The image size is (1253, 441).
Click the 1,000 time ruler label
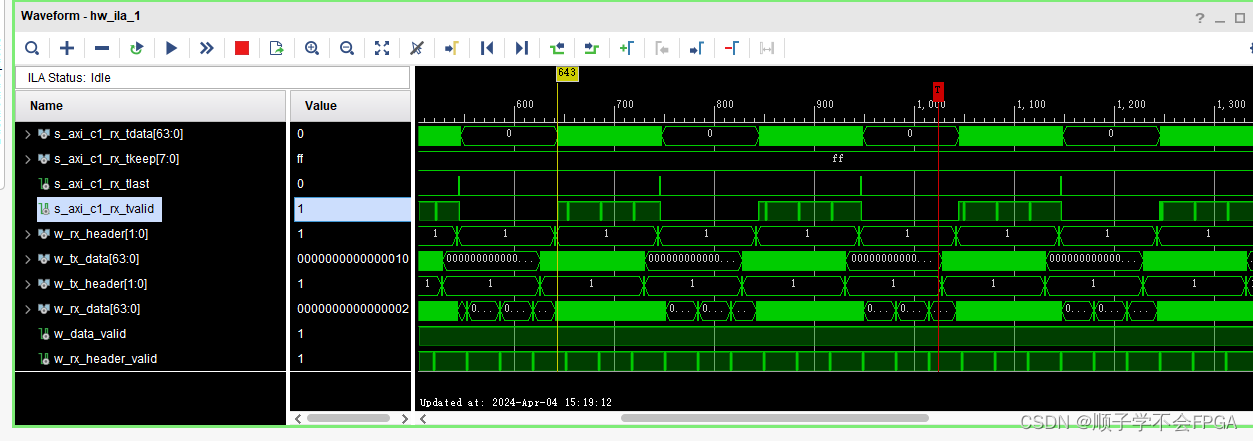pyautogui.click(x=931, y=104)
